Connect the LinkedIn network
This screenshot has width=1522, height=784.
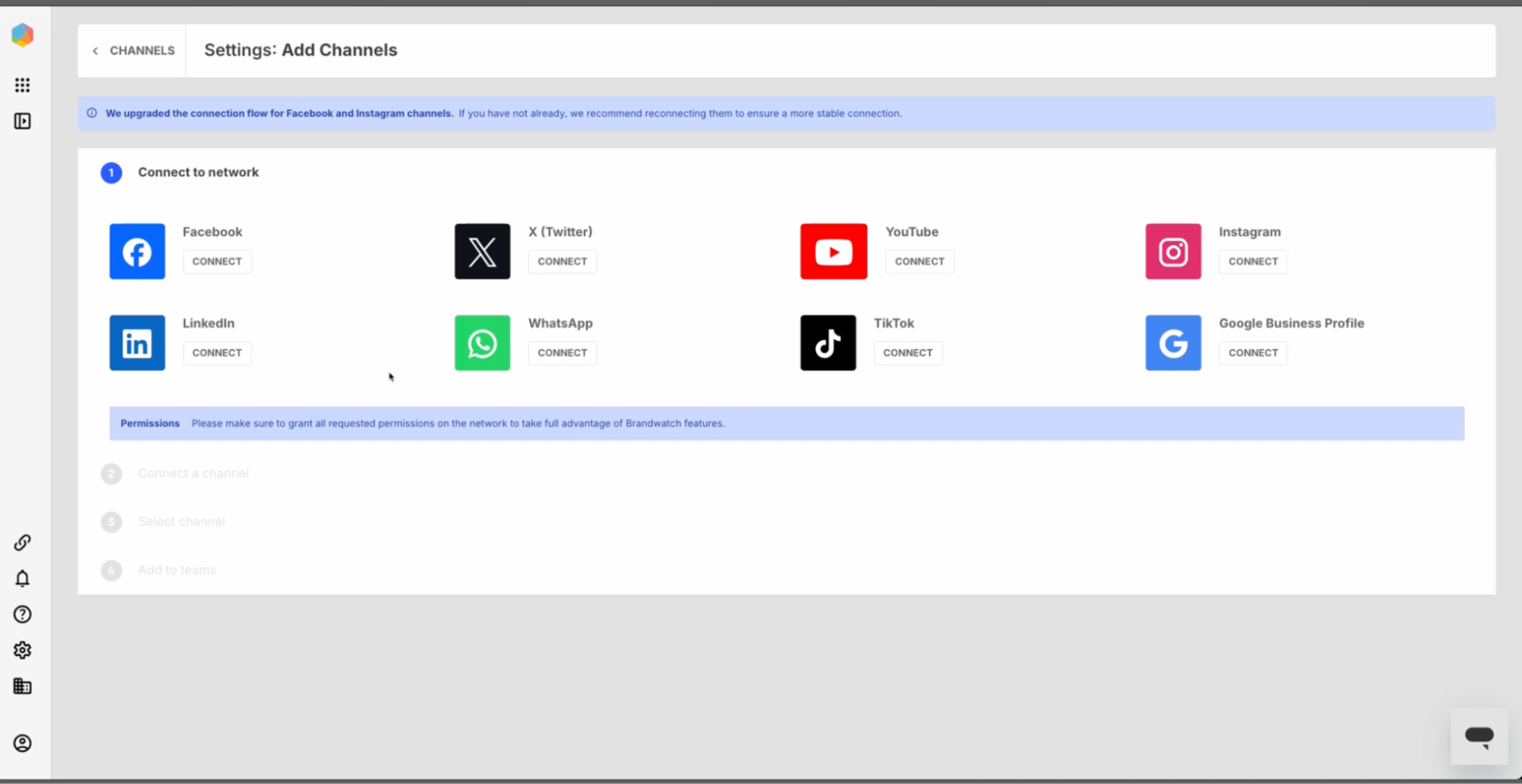217,352
